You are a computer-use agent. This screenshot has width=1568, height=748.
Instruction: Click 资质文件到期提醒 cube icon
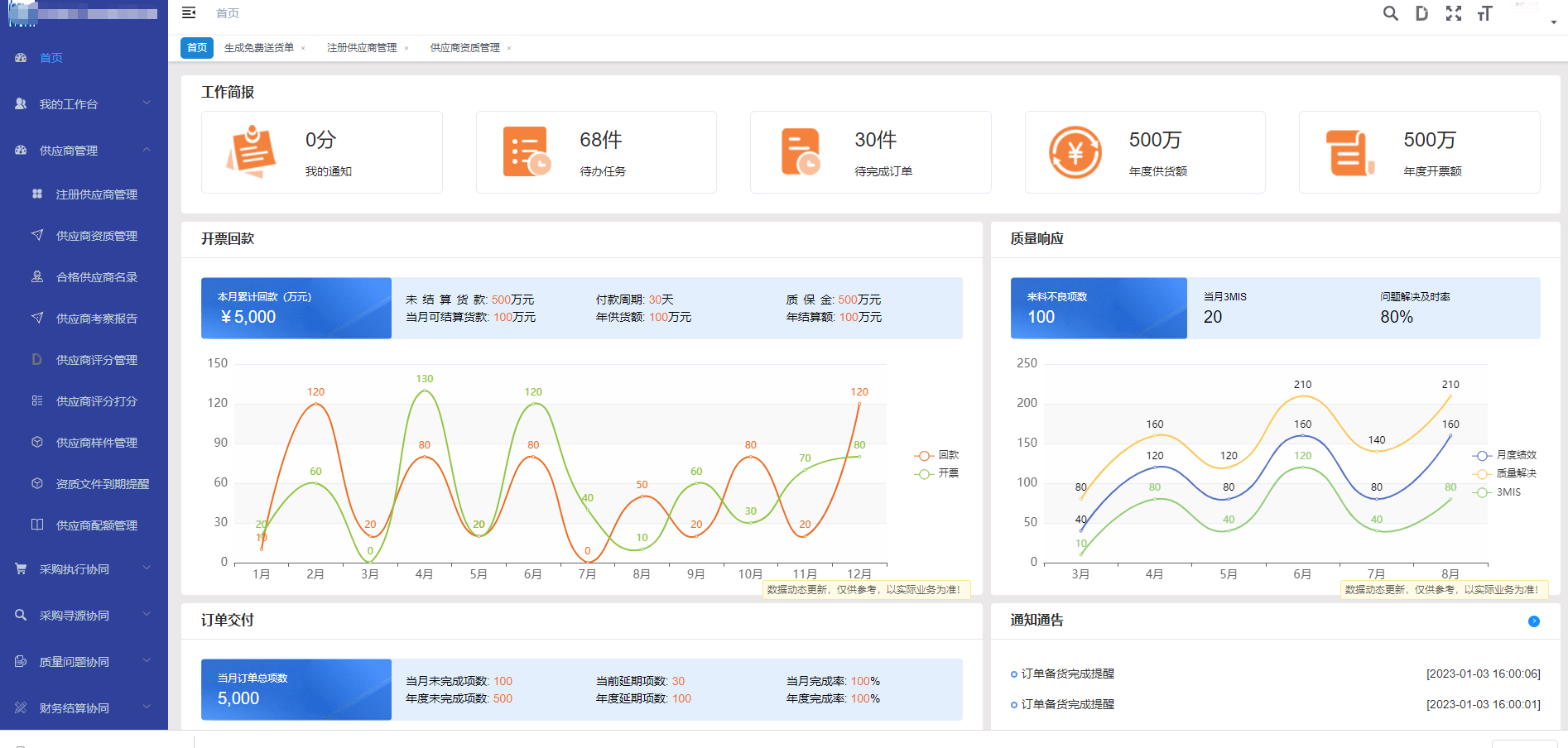point(37,484)
